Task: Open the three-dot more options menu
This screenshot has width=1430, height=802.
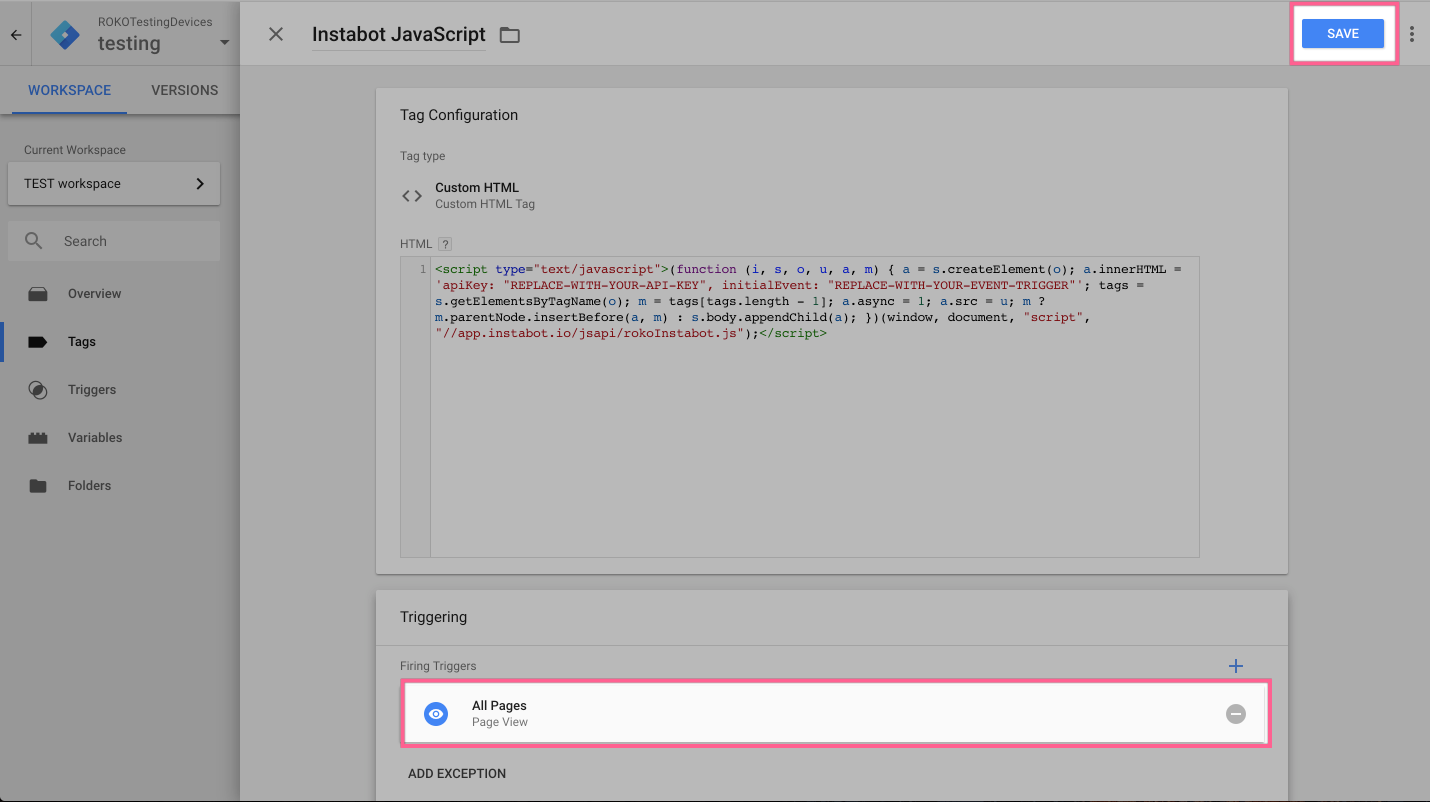Action: 1412,34
